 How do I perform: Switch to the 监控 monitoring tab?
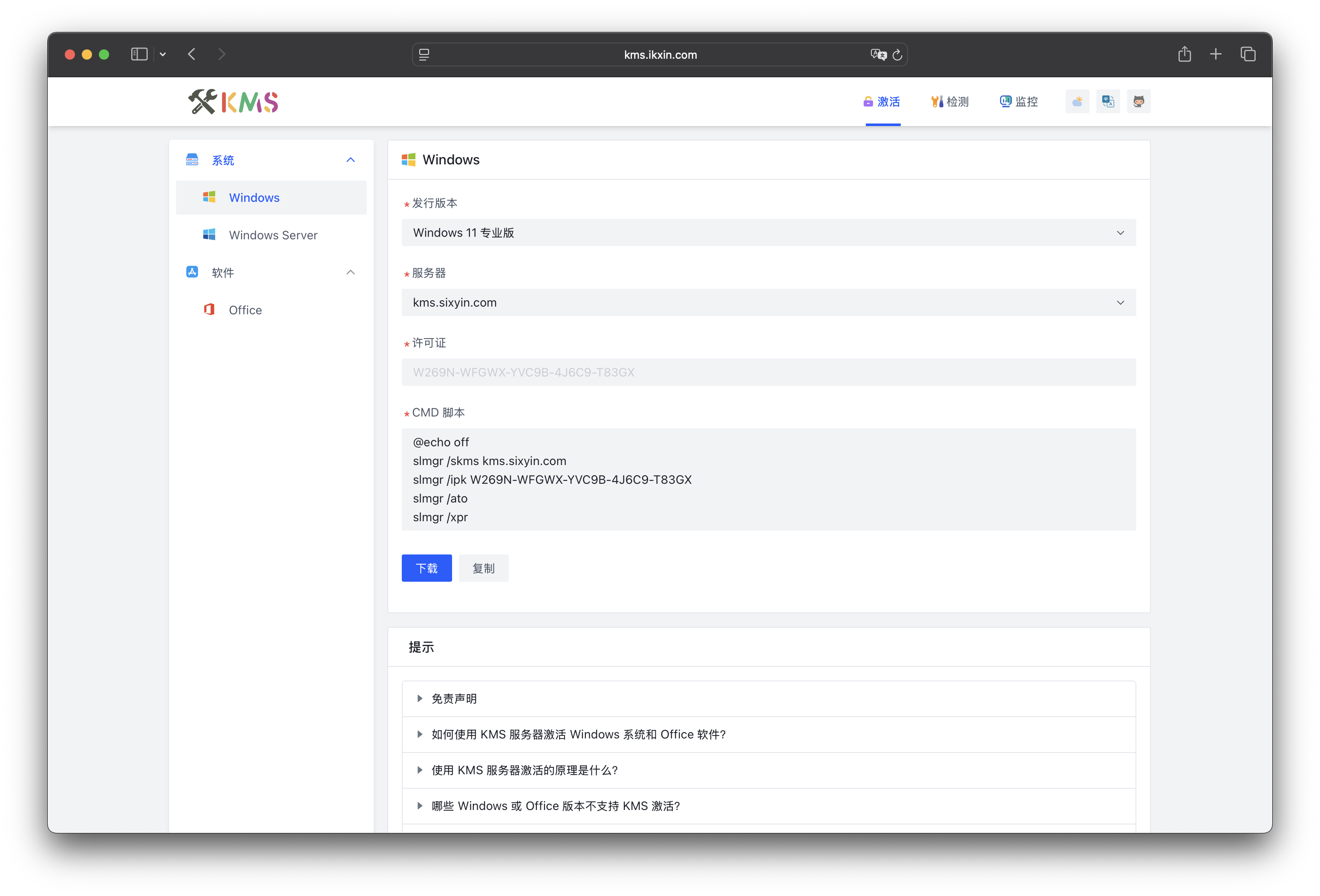pos(1018,102)
